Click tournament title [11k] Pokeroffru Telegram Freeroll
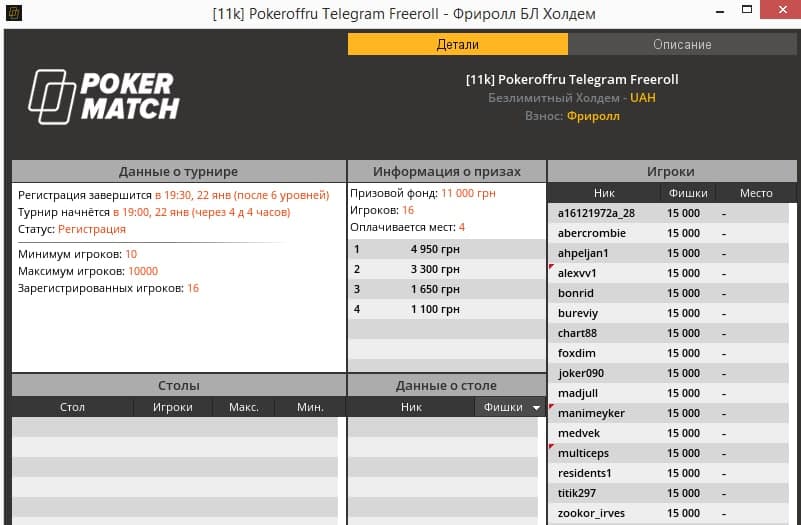Image resolution: width=801 pixels, height=525 pixels. (x=572, y=80)
